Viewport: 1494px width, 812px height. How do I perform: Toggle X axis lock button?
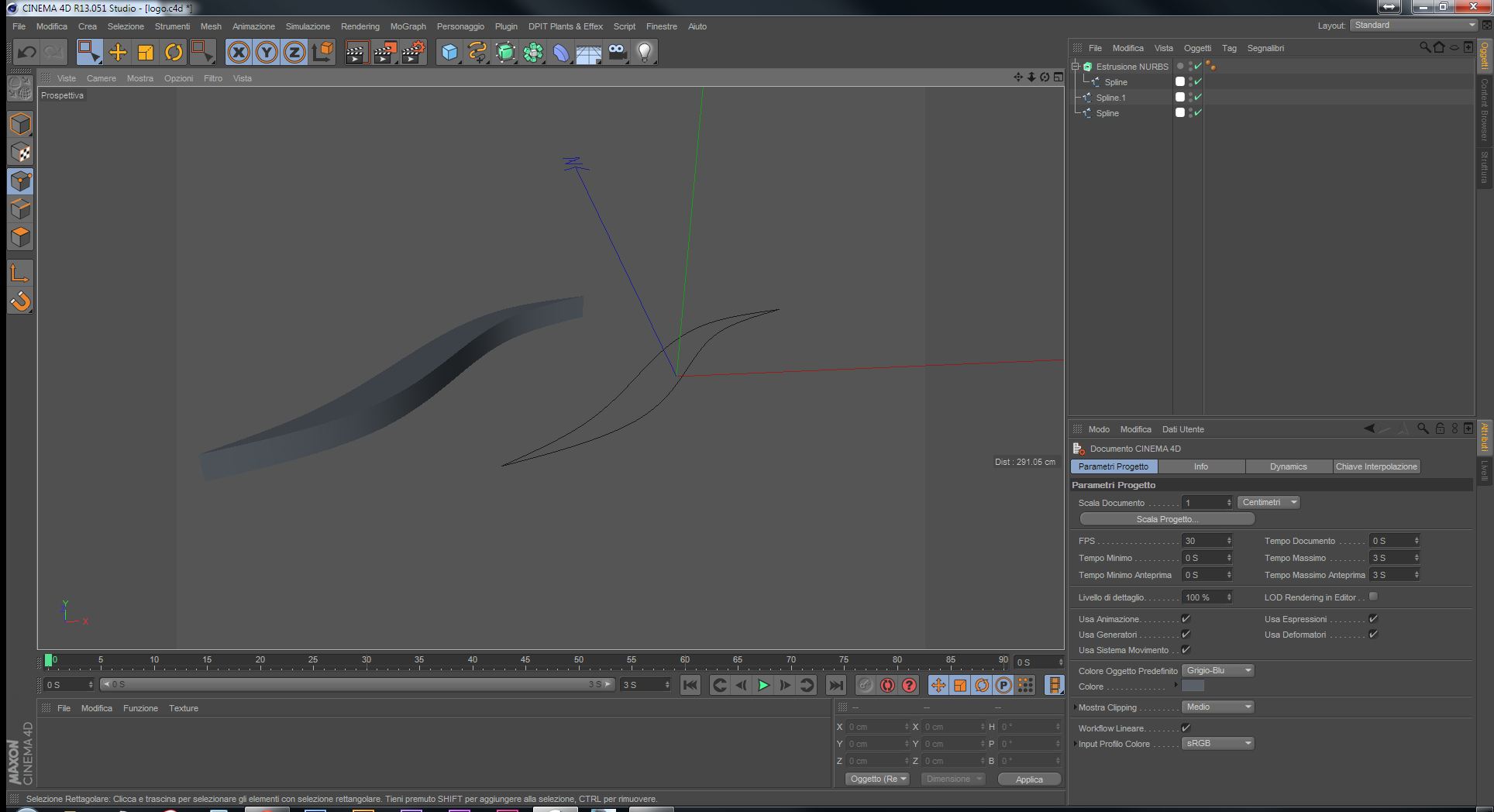(239, 52)
